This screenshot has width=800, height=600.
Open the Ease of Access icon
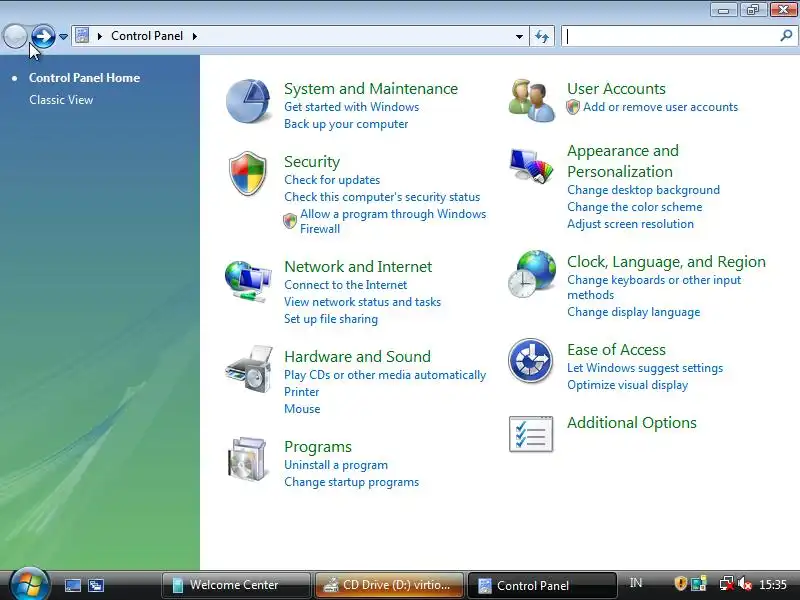coord(531,361)
